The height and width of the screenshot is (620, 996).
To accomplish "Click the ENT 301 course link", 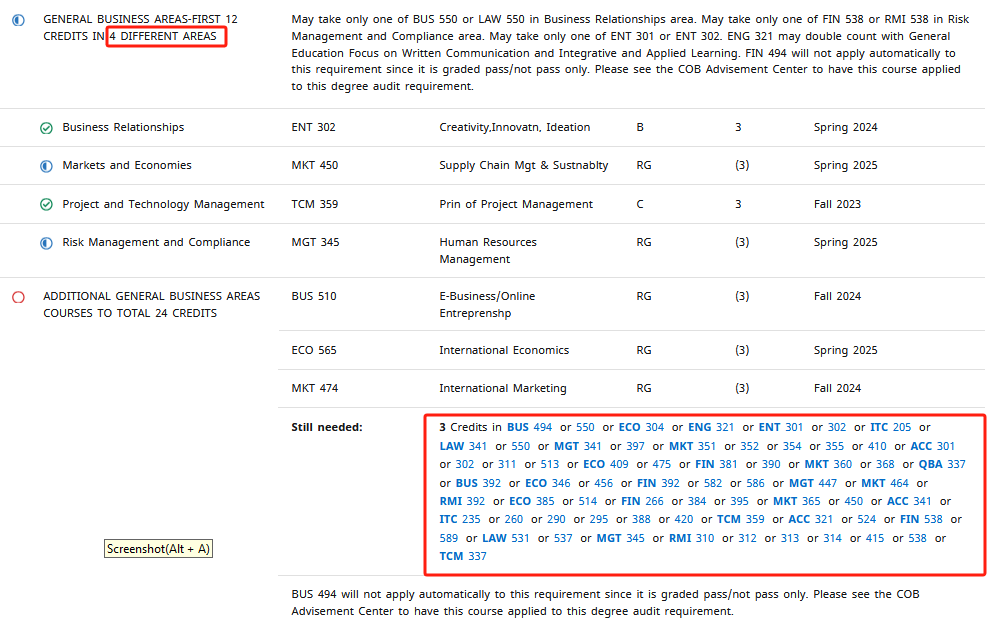I will coord(780,427).
